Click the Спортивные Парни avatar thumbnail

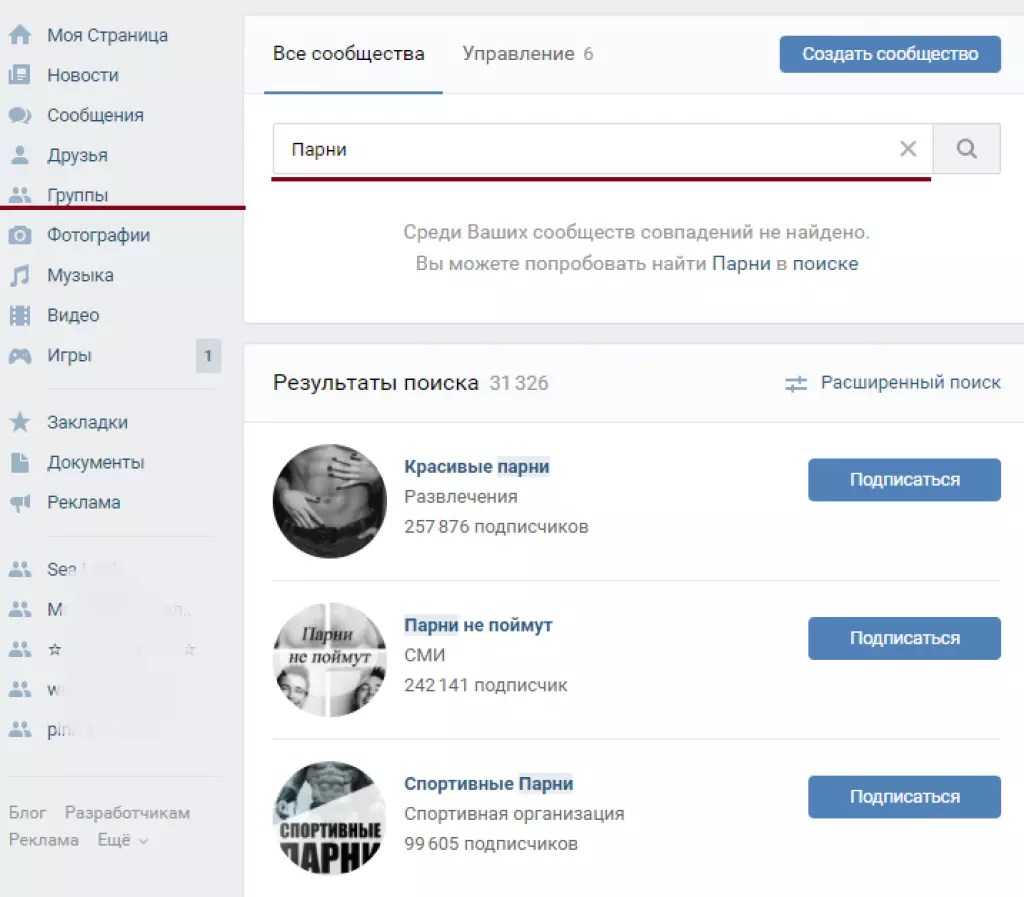point(329,817)
